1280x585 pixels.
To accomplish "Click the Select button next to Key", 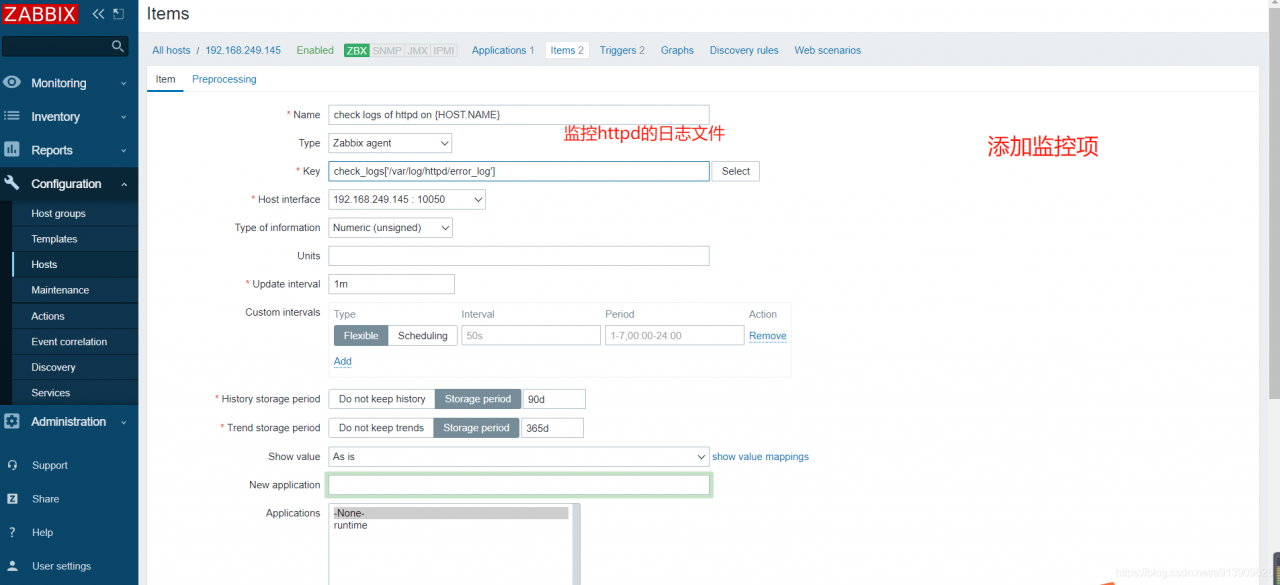I will (736, 171).
